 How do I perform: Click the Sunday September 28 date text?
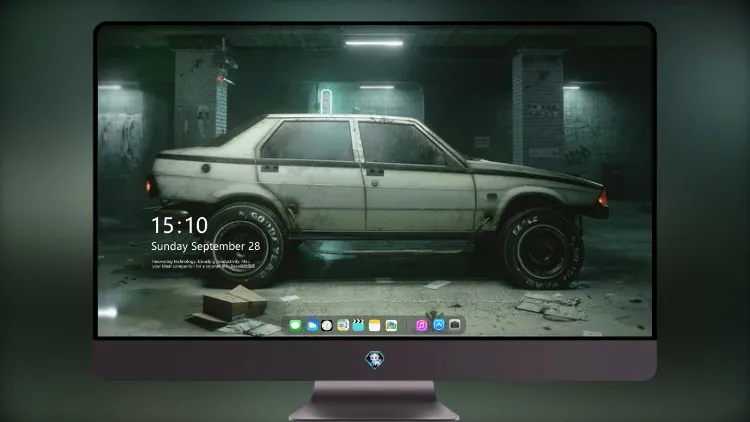tap(206, 246)
